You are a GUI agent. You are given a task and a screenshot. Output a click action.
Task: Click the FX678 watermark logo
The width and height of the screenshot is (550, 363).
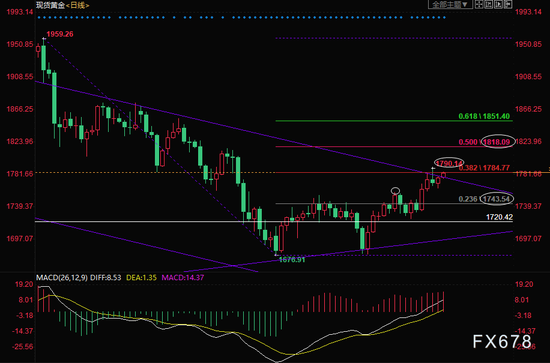(502, 341)
